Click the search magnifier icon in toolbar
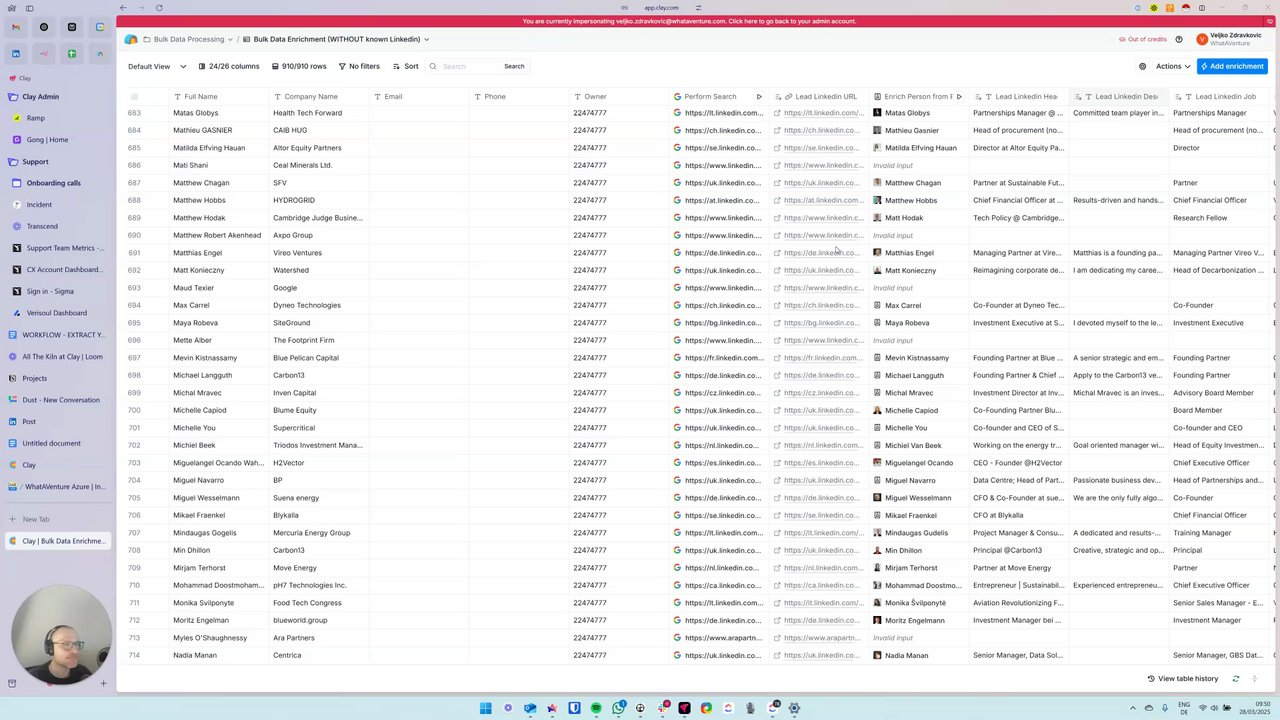 point(433,66)
